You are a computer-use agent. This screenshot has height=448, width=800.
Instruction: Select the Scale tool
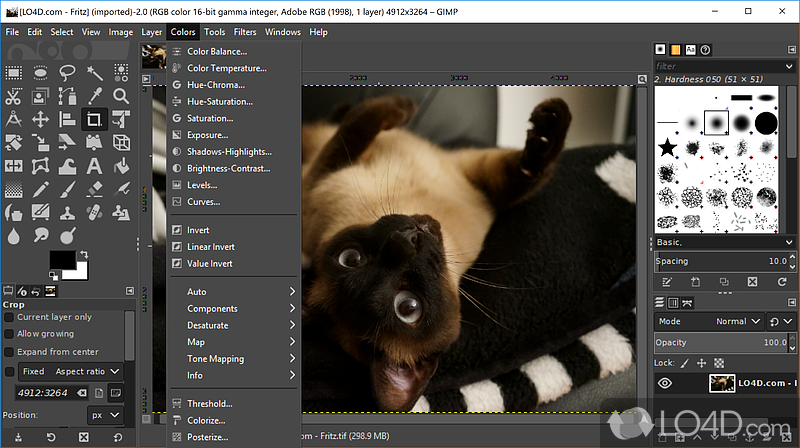click(40, 142)
